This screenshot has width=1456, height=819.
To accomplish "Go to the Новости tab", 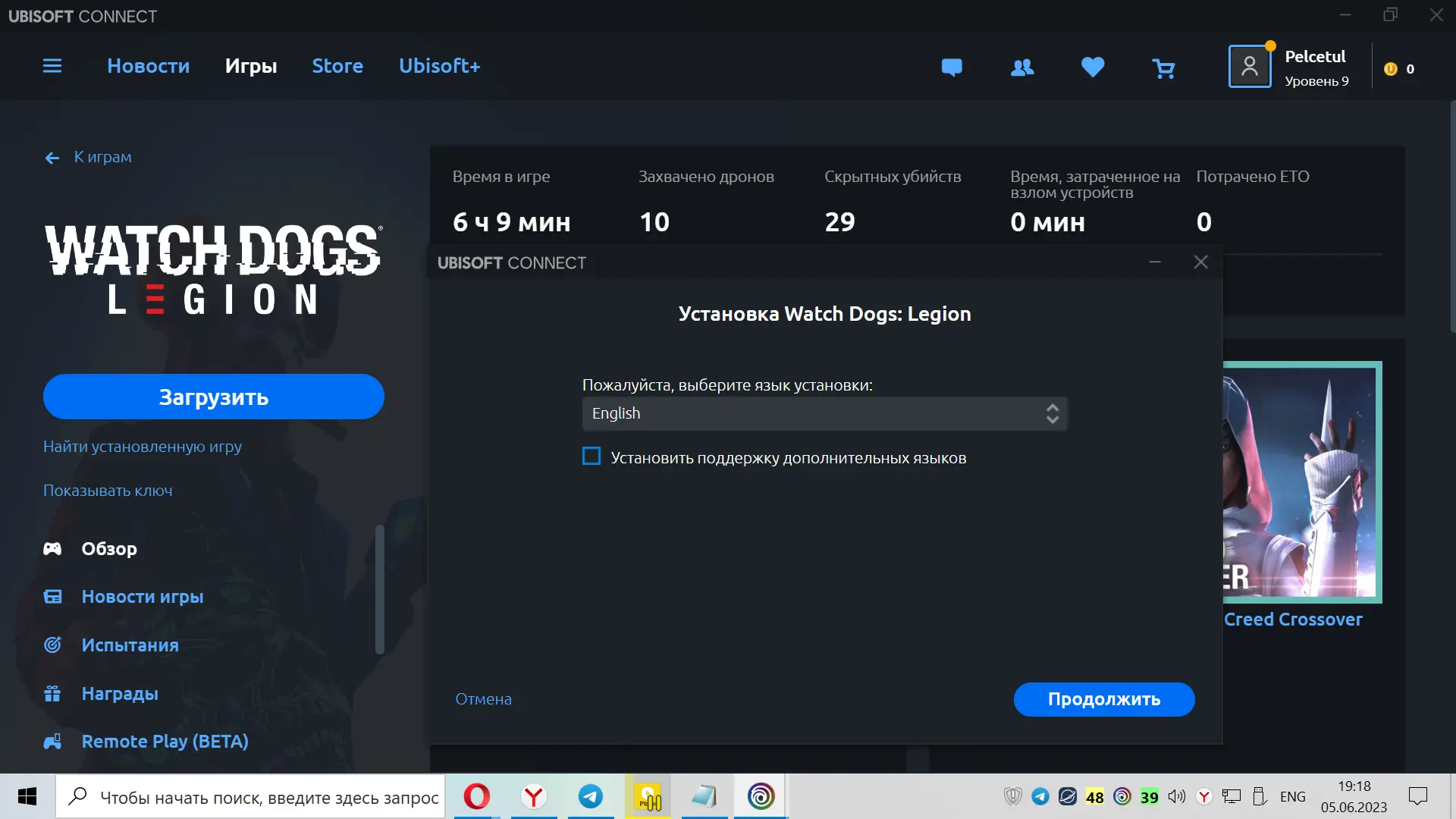I will 149,66.
